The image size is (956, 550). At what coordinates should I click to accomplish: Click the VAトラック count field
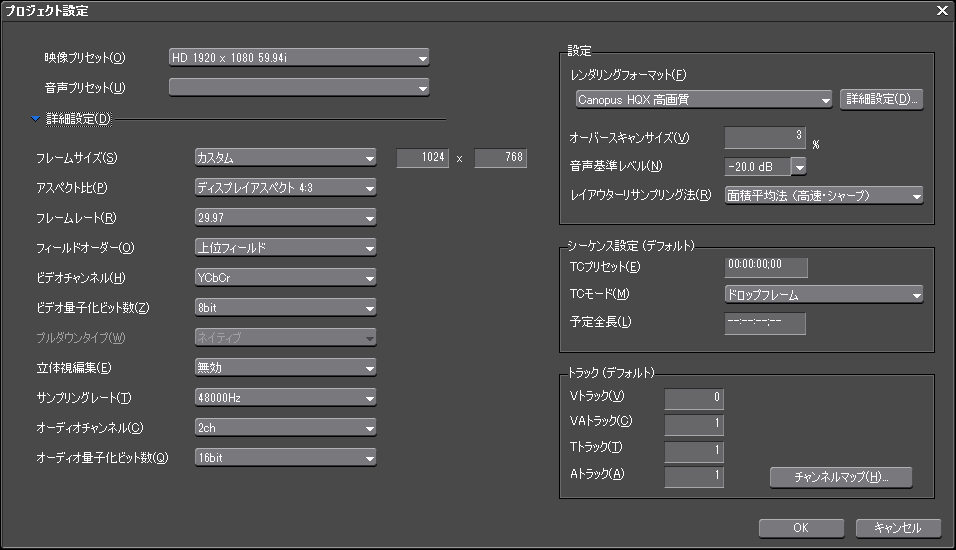tap(694, 424)
